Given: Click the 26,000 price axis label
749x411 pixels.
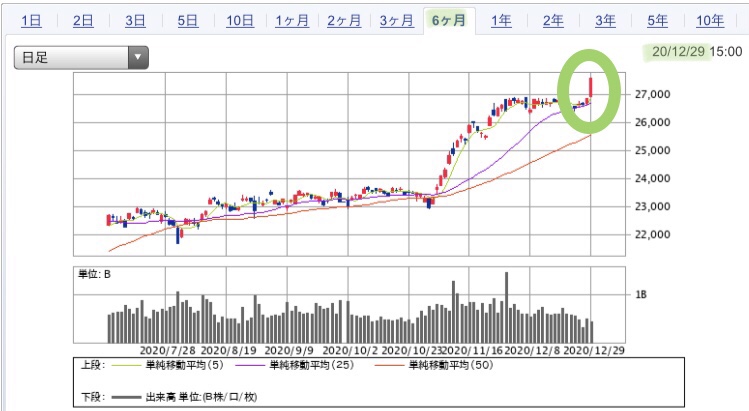Looking at the screenshot, I should (x=652, y=122).
